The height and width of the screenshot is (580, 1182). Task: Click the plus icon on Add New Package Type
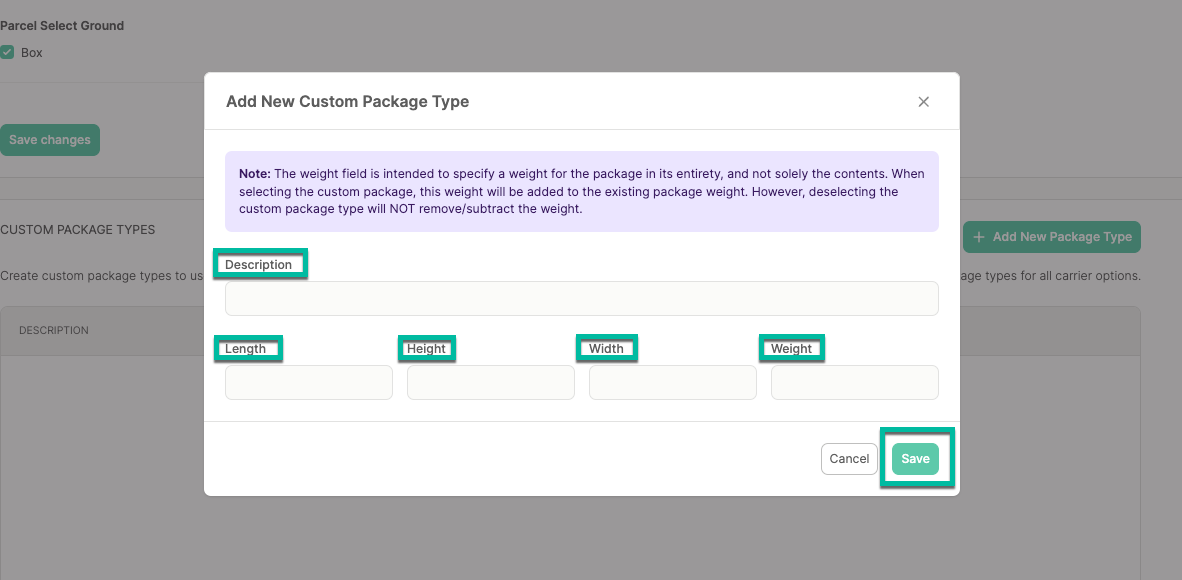979,236
